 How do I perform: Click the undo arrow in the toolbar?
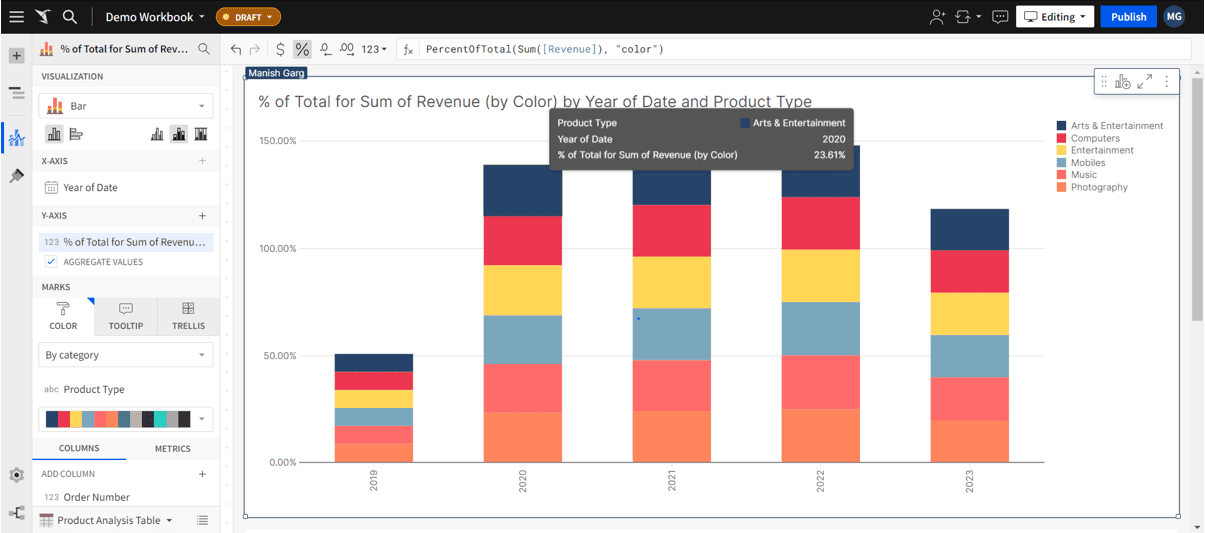coord(236,49)
